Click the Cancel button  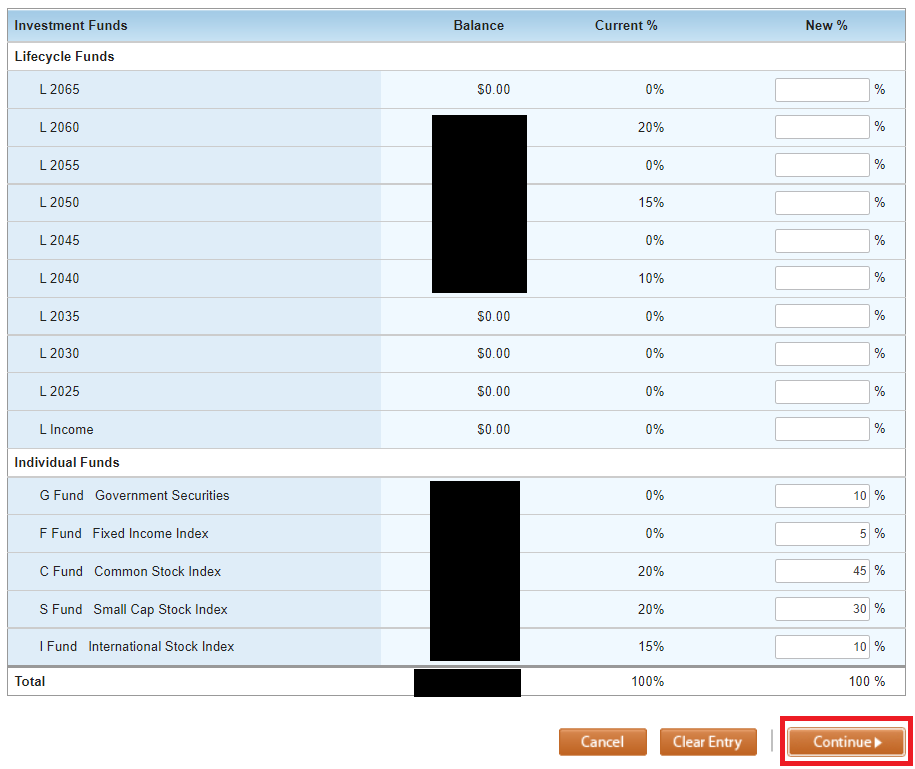point(602,742)
